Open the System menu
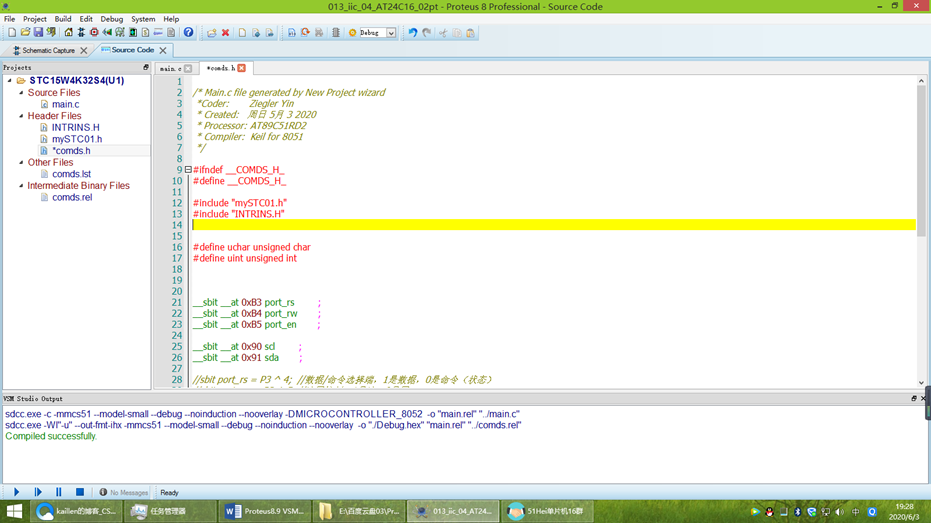The width and height of the screenshot is (931, 524). click(x=143, y=19)
